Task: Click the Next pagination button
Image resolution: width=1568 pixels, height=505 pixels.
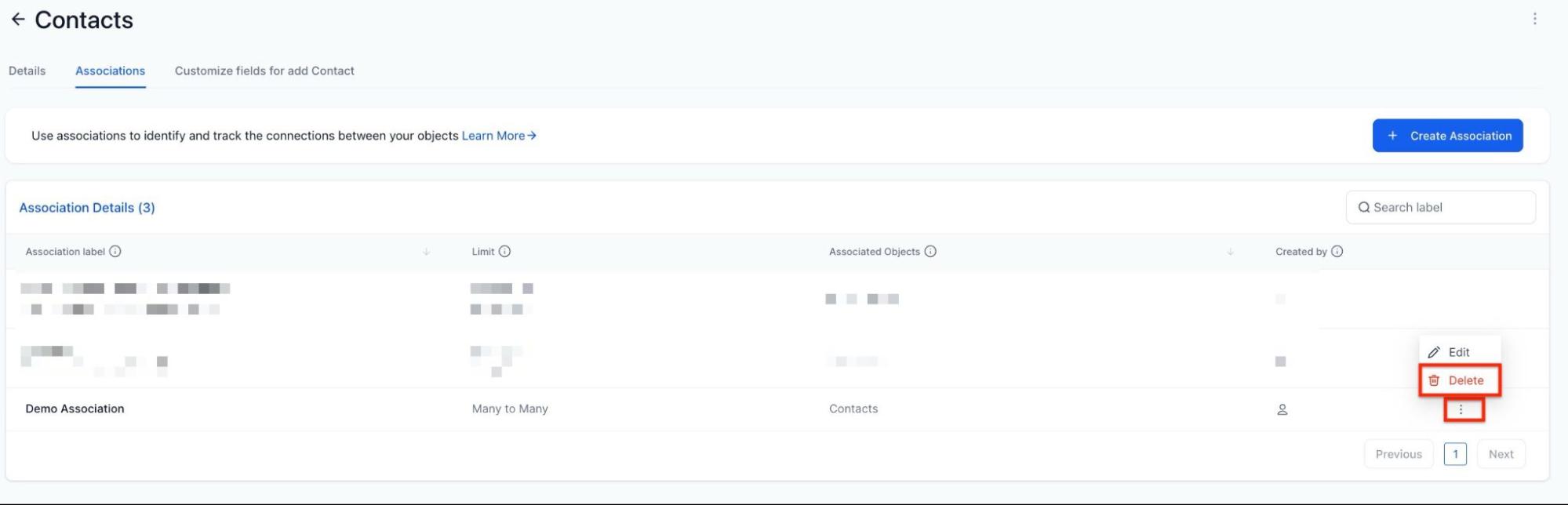Action: (x=1501, y=454)
